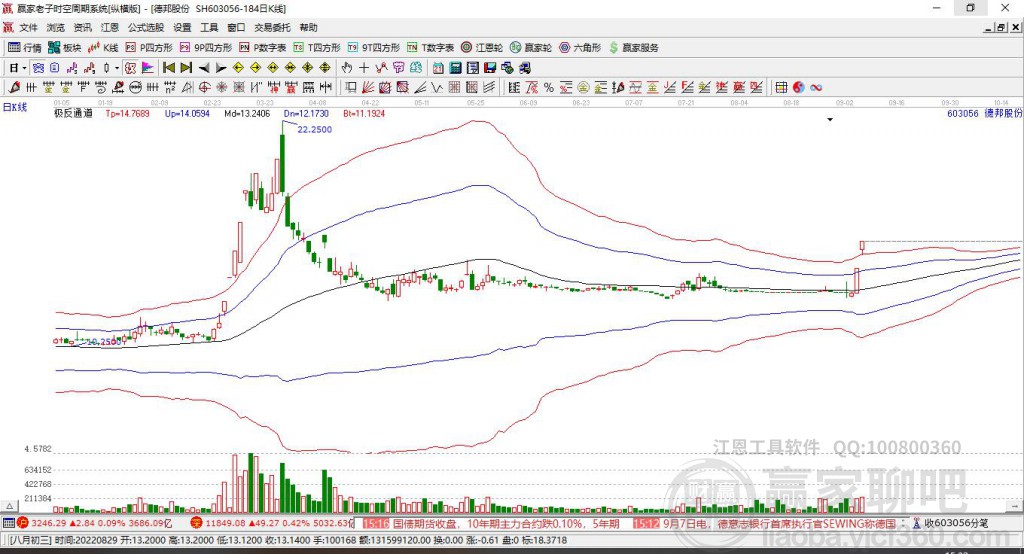Expand the 日 period dropdown
This screenshot has height=554, width=1024.
(24, 68)
